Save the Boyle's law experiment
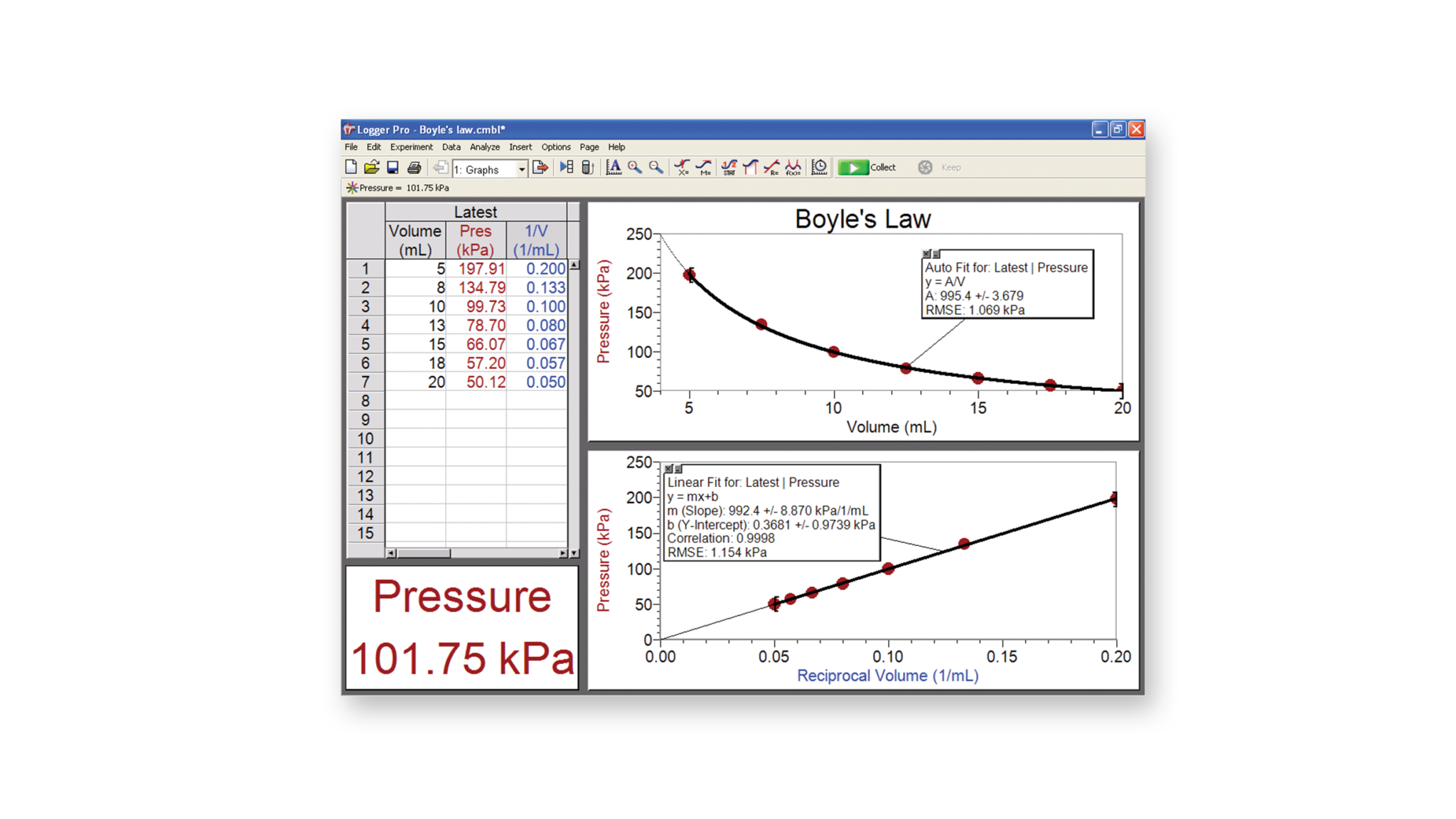The image size is (1456, 819). click(x=392, y=168)
